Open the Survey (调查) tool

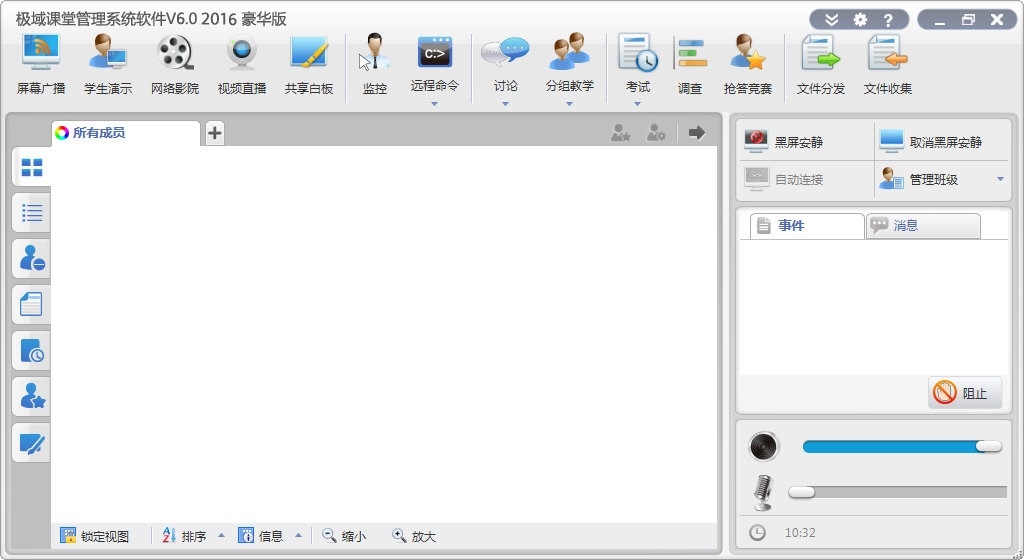[690, 65]
